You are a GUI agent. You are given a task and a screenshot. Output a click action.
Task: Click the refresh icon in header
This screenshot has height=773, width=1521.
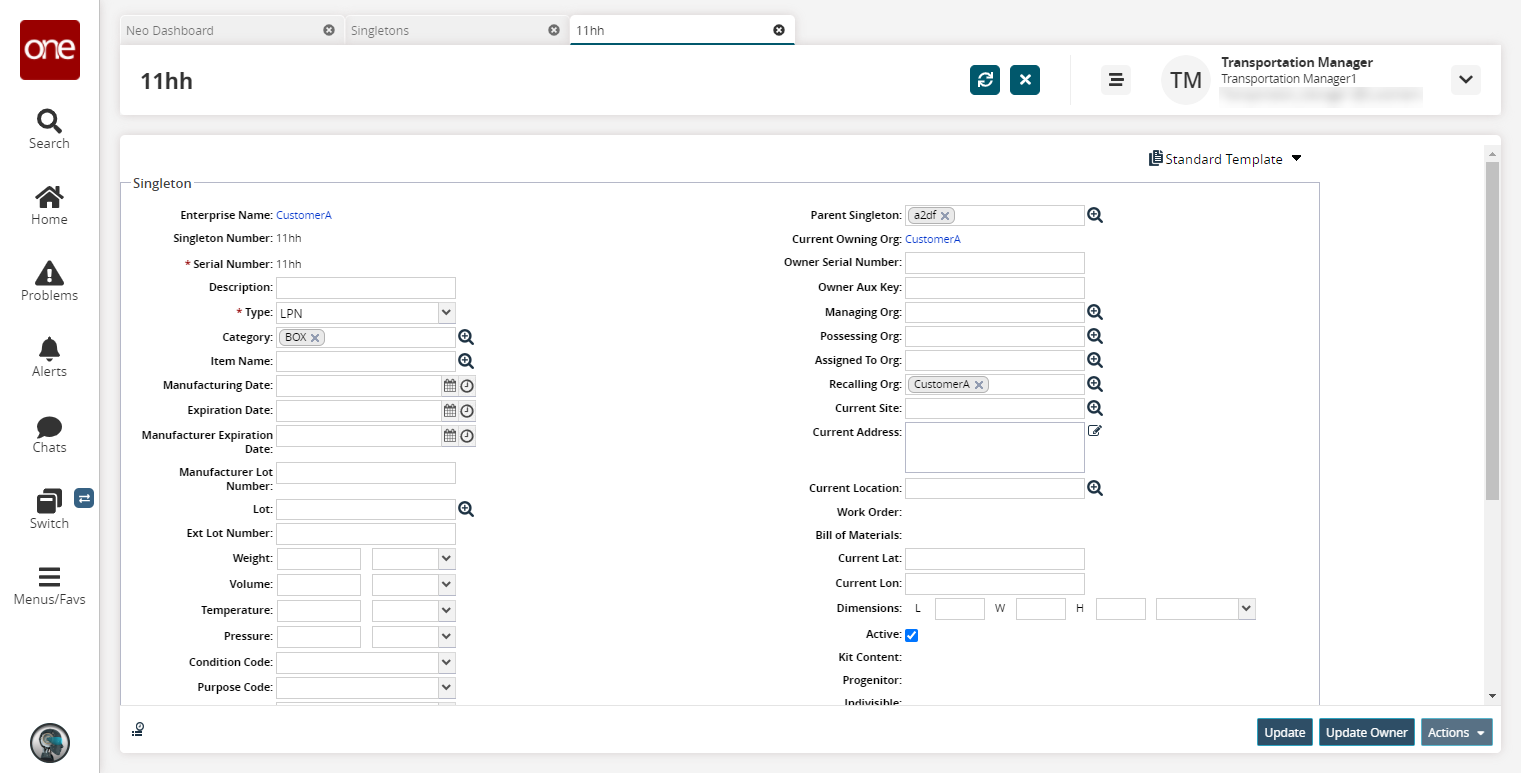[984, 80]
